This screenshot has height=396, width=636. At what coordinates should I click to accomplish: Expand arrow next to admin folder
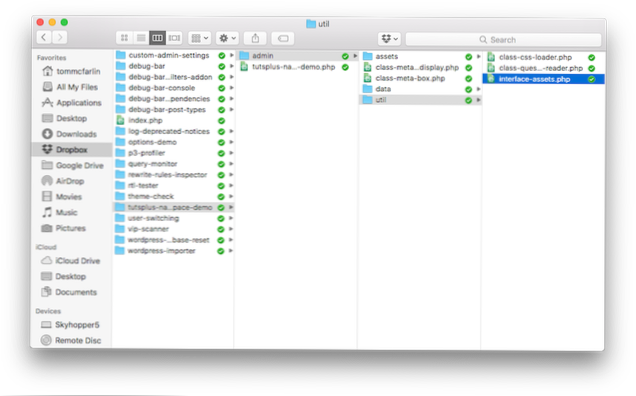tap(355, 56)
